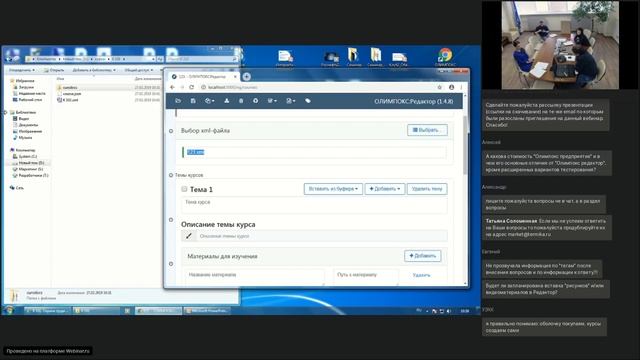Click the download icon in editor toolbar

227,101
